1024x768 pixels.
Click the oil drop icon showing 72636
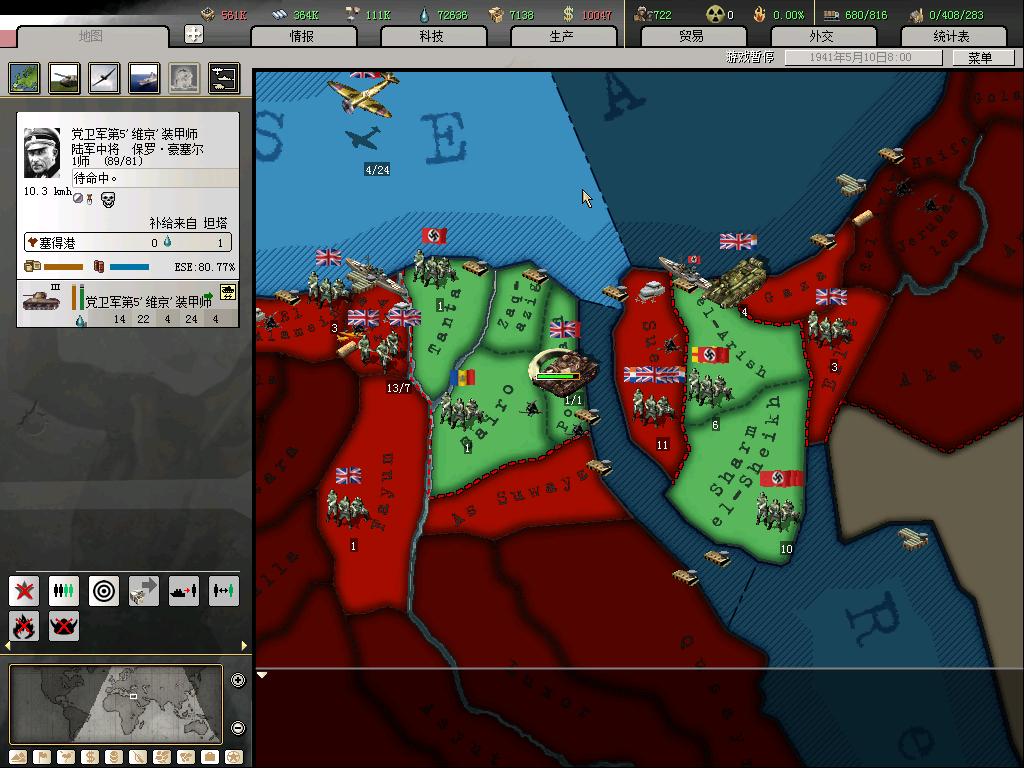pos(424,14)
